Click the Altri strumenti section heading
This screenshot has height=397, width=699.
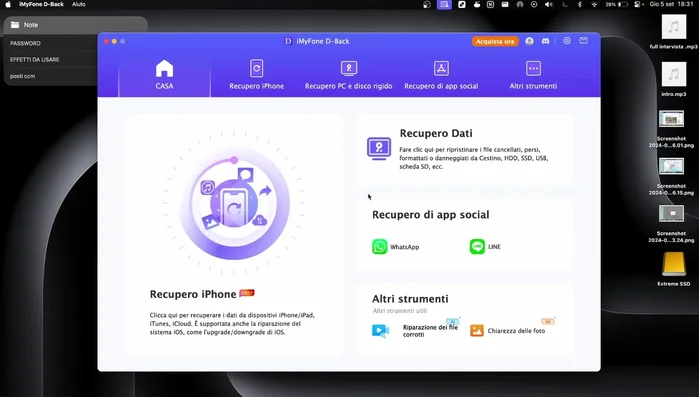(410, 299)
